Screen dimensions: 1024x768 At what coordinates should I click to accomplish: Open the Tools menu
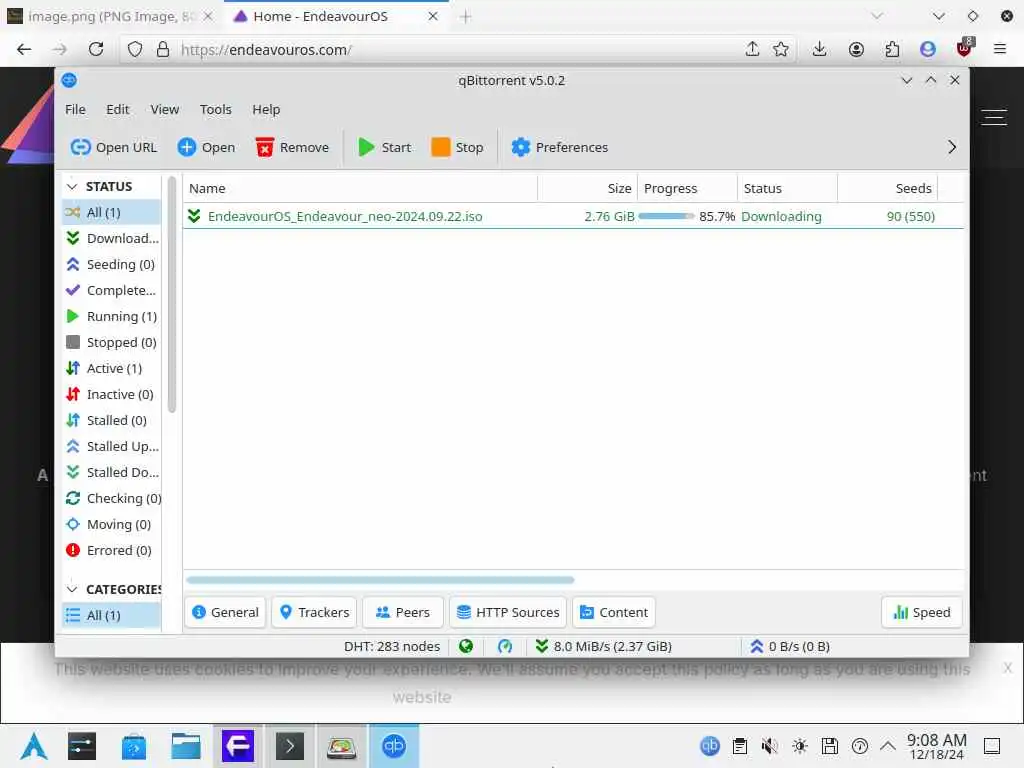[x=216, y=109]
